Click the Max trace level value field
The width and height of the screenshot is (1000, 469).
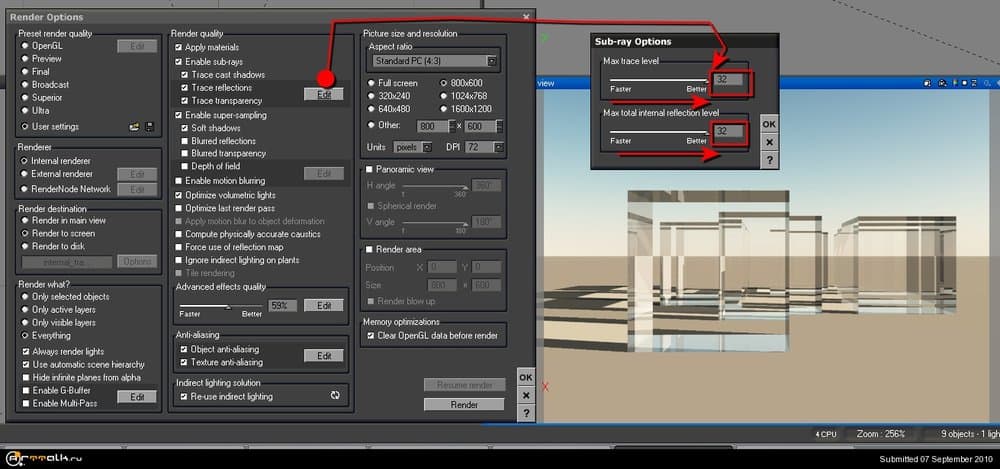(731, 80)
